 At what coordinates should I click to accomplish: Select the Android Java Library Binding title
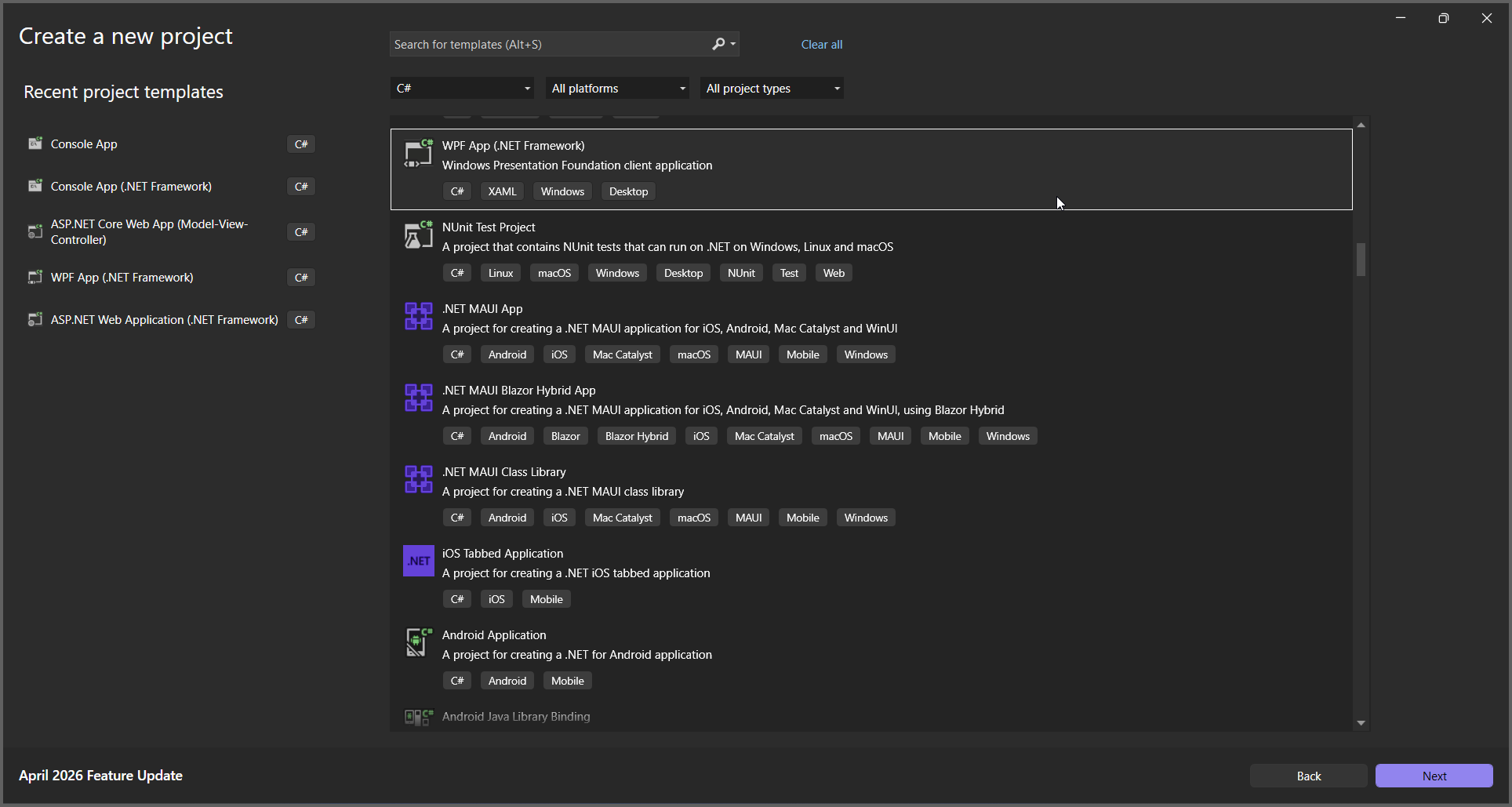click(x=516, y=716)
